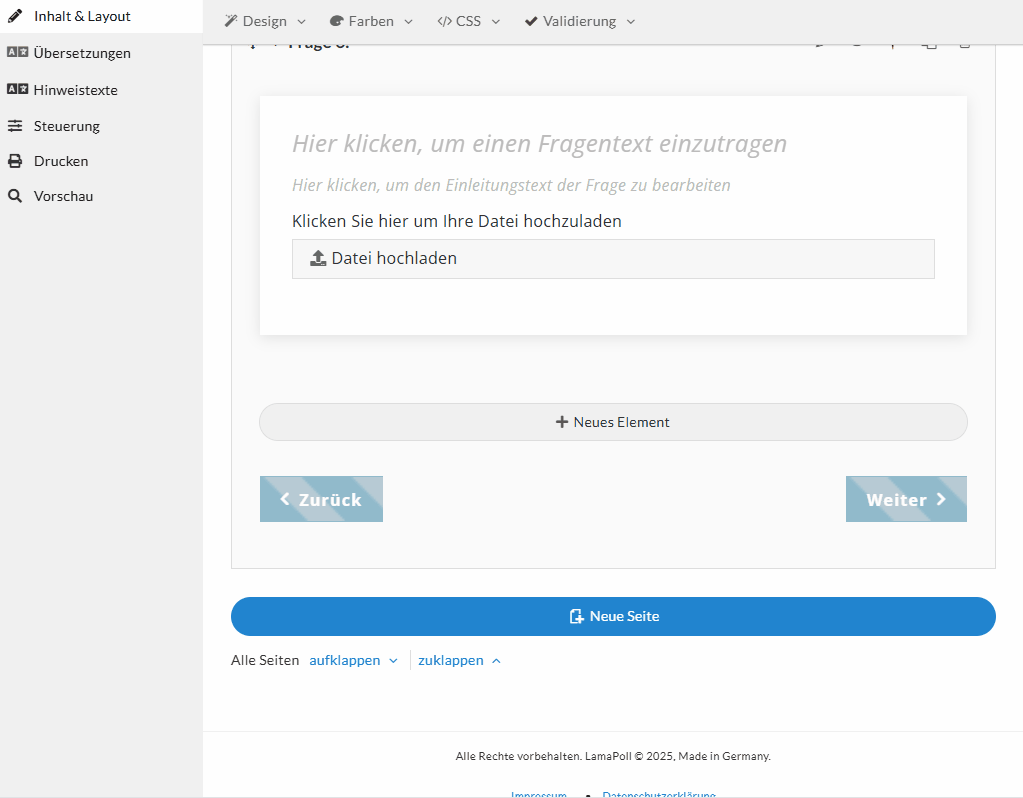Click the sliders icon next to Steuerung
Viewport: 1023px width, 798px height.
15,126
